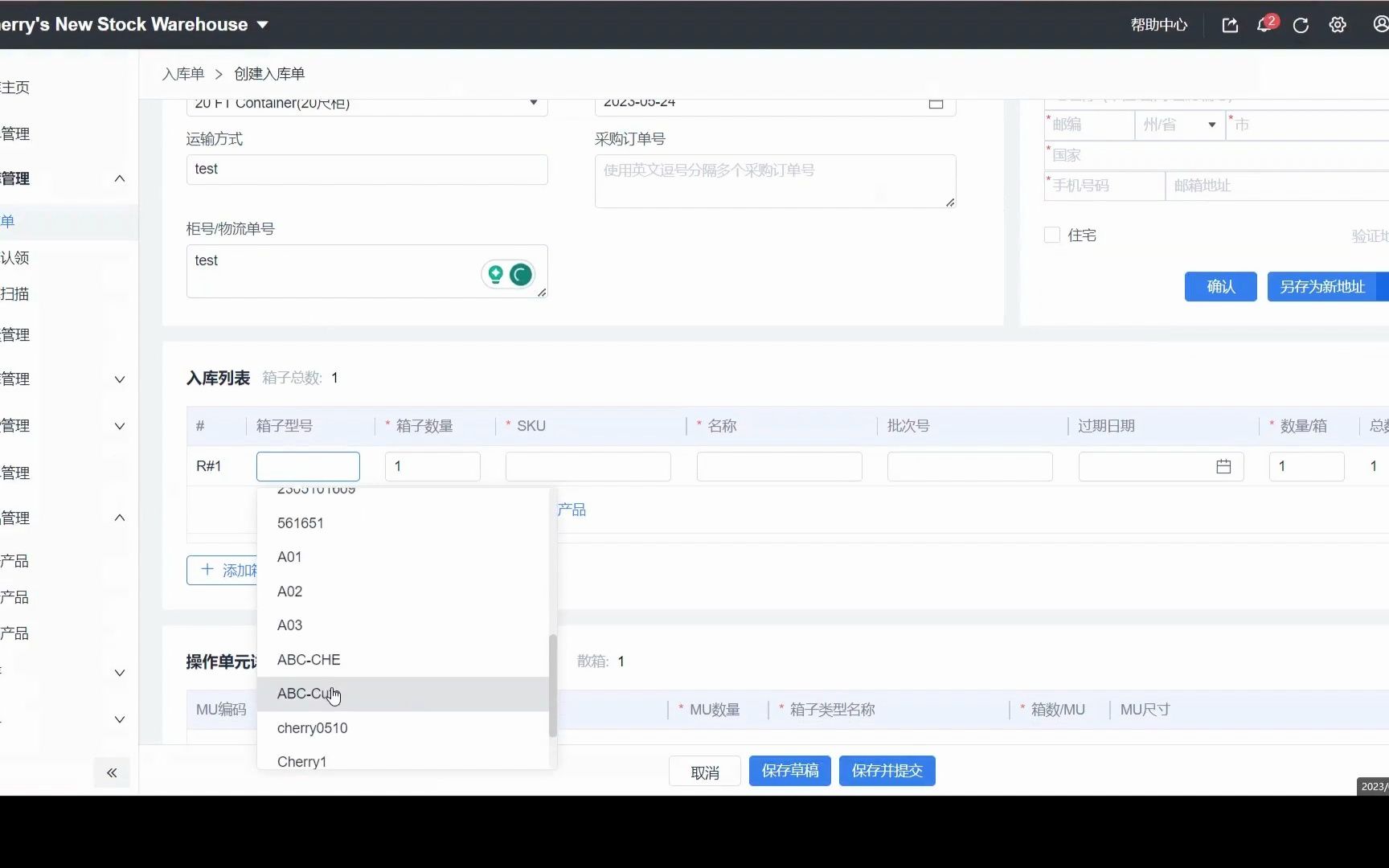Open calendar icon on the 2023-05-24 date field
This screenshot has height=868, width=1389.
(936, 104)
